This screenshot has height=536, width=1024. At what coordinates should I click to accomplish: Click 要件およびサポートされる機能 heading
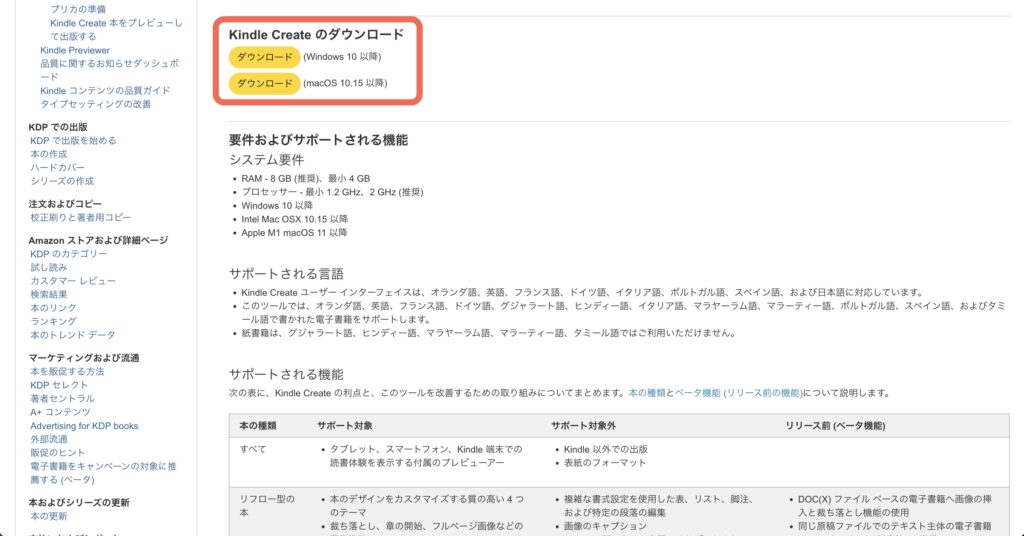[x=318, y=140]
